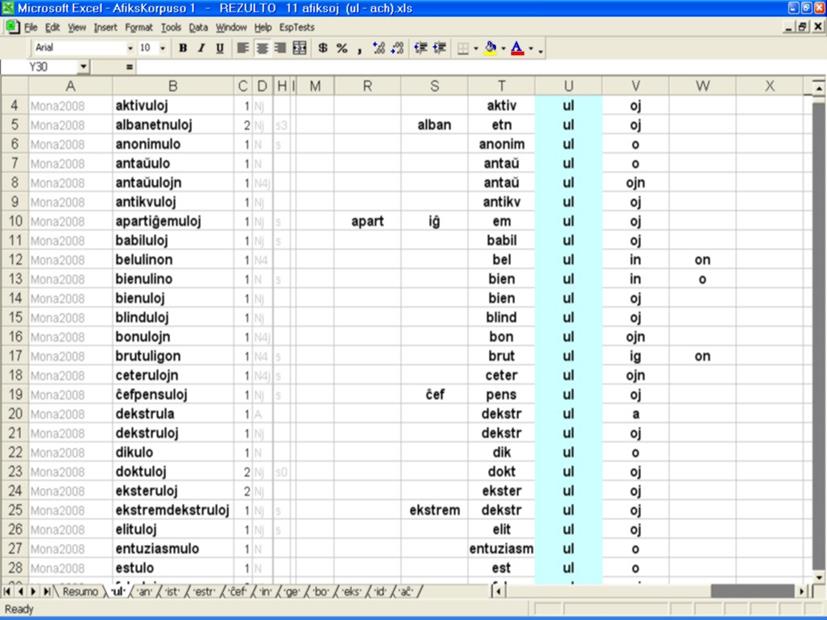Decrease cell indent
The width and height of the screenshot is (827, 620).
[420, 49]
